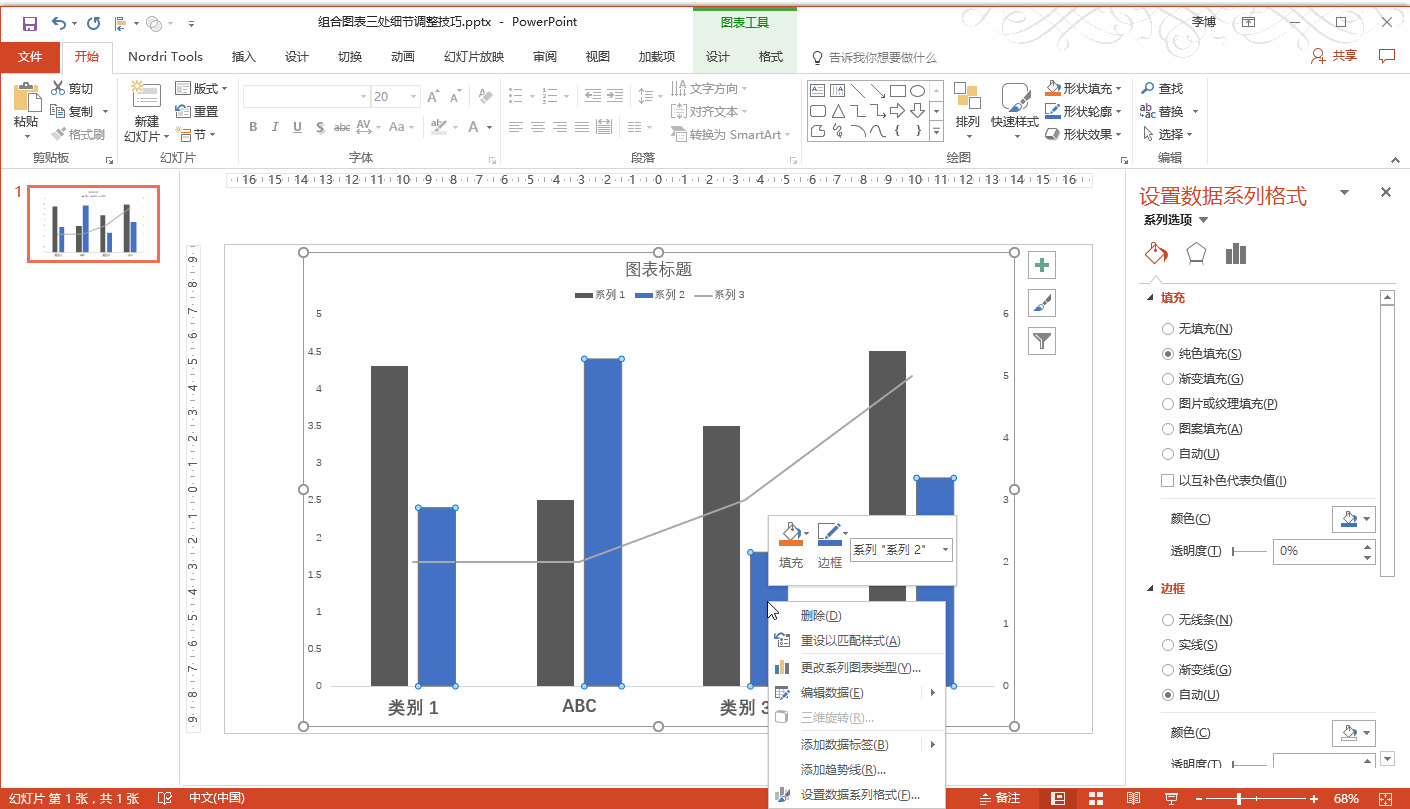
Task: Switch to slide sorter view
Action: [x=1096, y=798]
